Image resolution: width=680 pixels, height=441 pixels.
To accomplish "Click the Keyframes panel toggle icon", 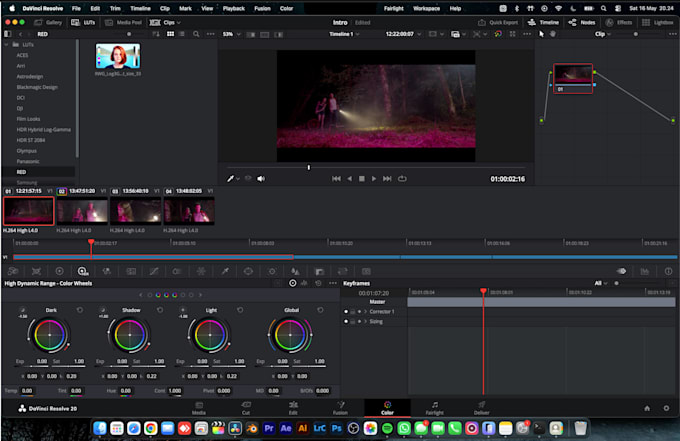I will (621, 271).
